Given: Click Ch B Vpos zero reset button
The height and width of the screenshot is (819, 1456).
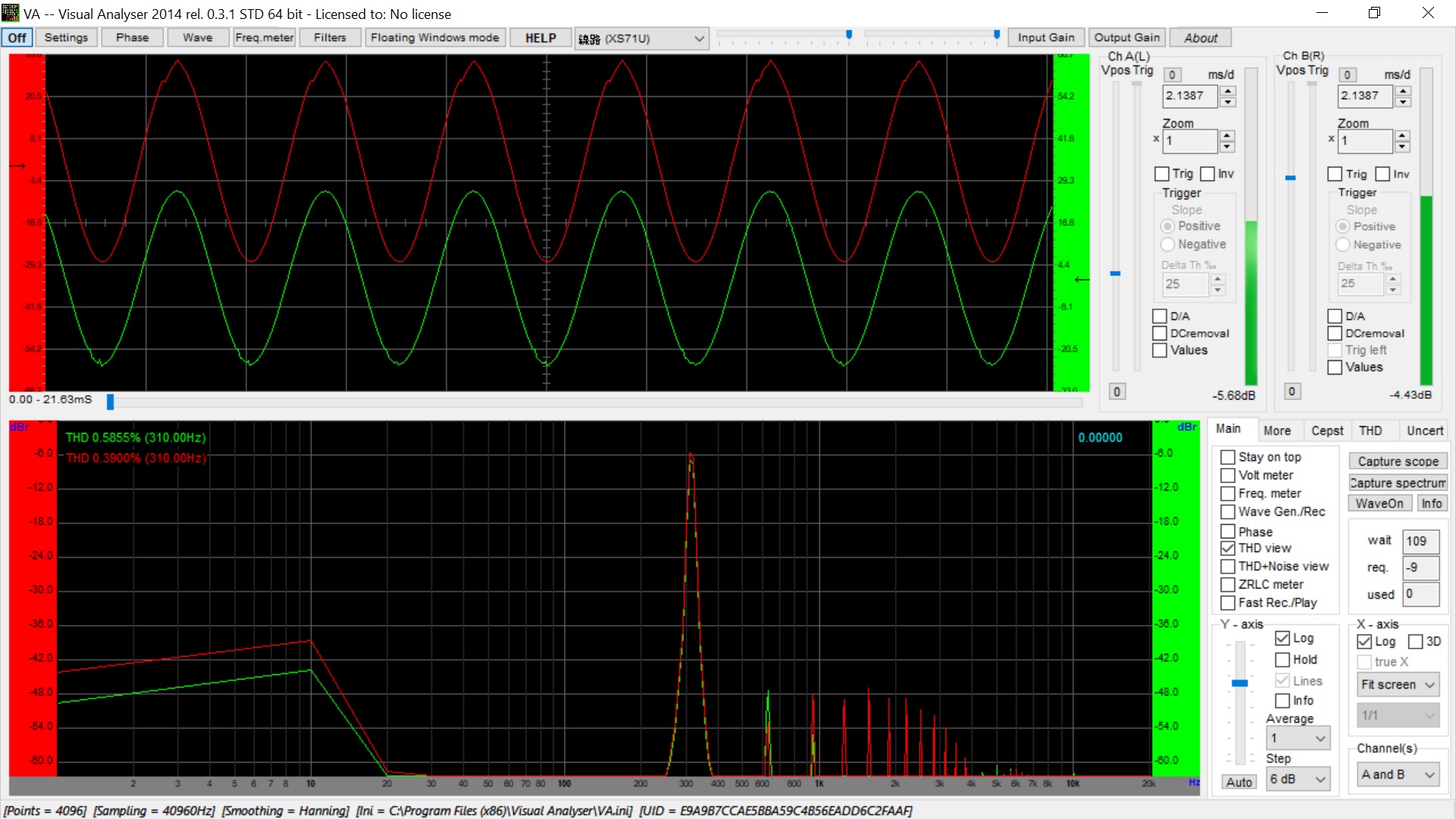Looking at the screenshot, I should (x=1291, y=391).
